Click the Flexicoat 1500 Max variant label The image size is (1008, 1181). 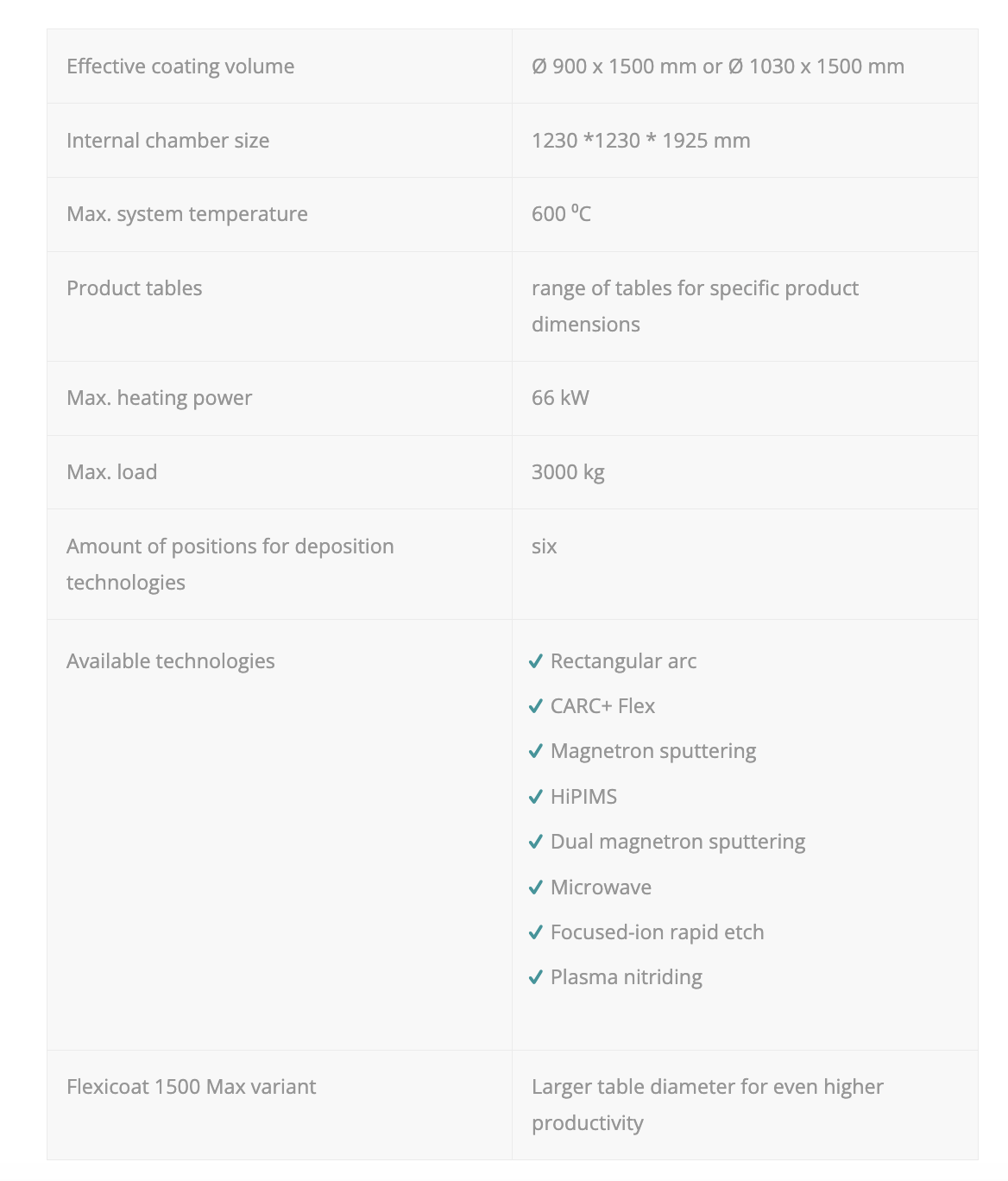click(192, 1087)
